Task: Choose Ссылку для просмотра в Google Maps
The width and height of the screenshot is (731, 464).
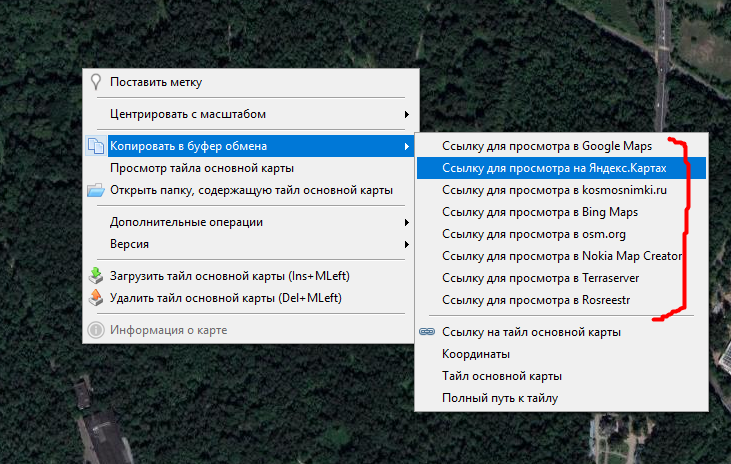Action: pyautogui.click(x=546, y=146)
